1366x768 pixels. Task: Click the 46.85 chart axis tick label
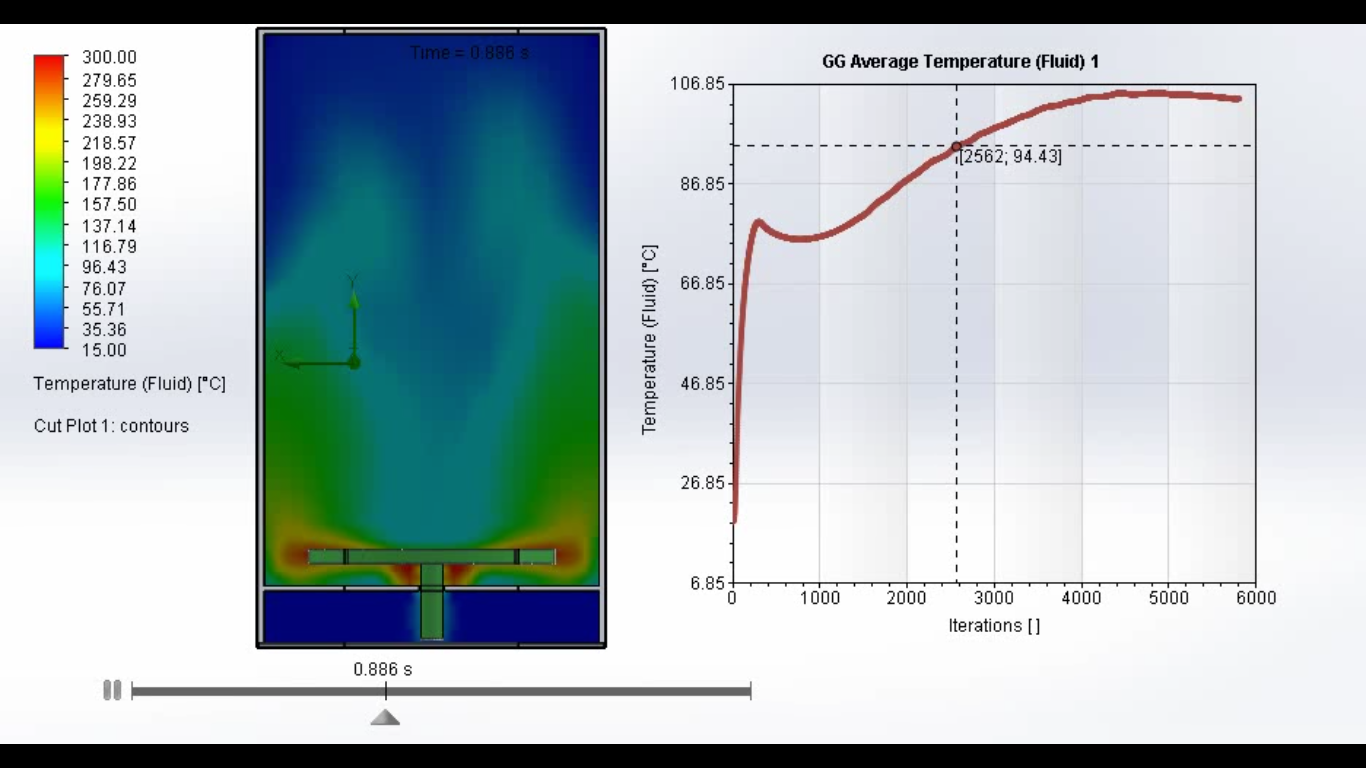701,384
